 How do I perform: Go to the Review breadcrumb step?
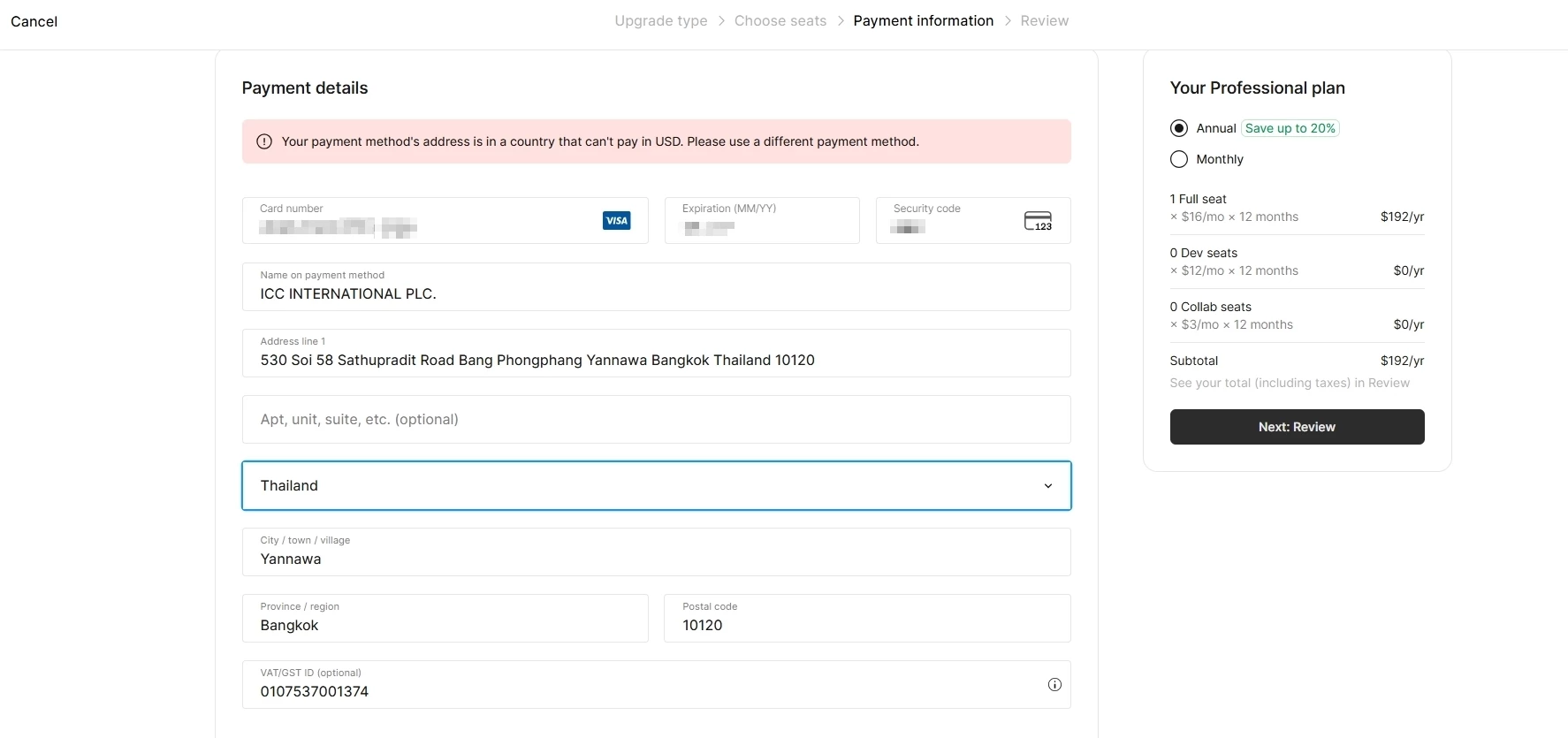pos(1045,21)
